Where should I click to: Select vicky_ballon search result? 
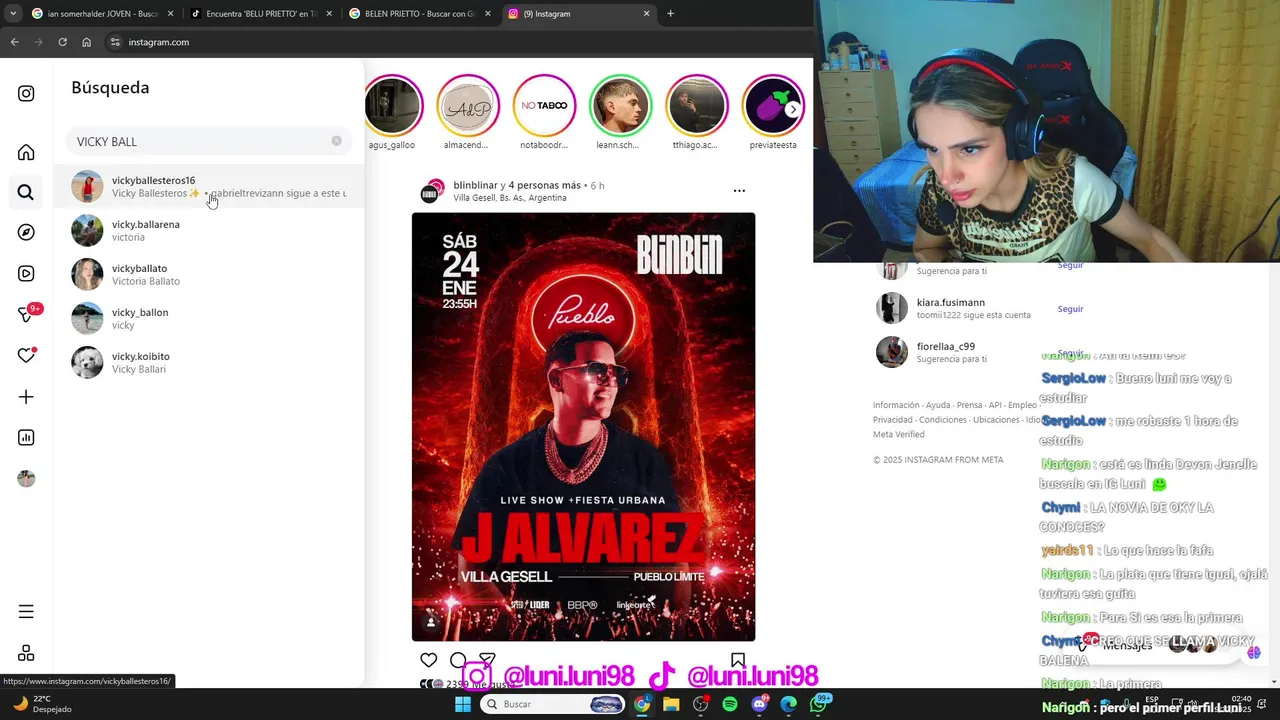208,318
